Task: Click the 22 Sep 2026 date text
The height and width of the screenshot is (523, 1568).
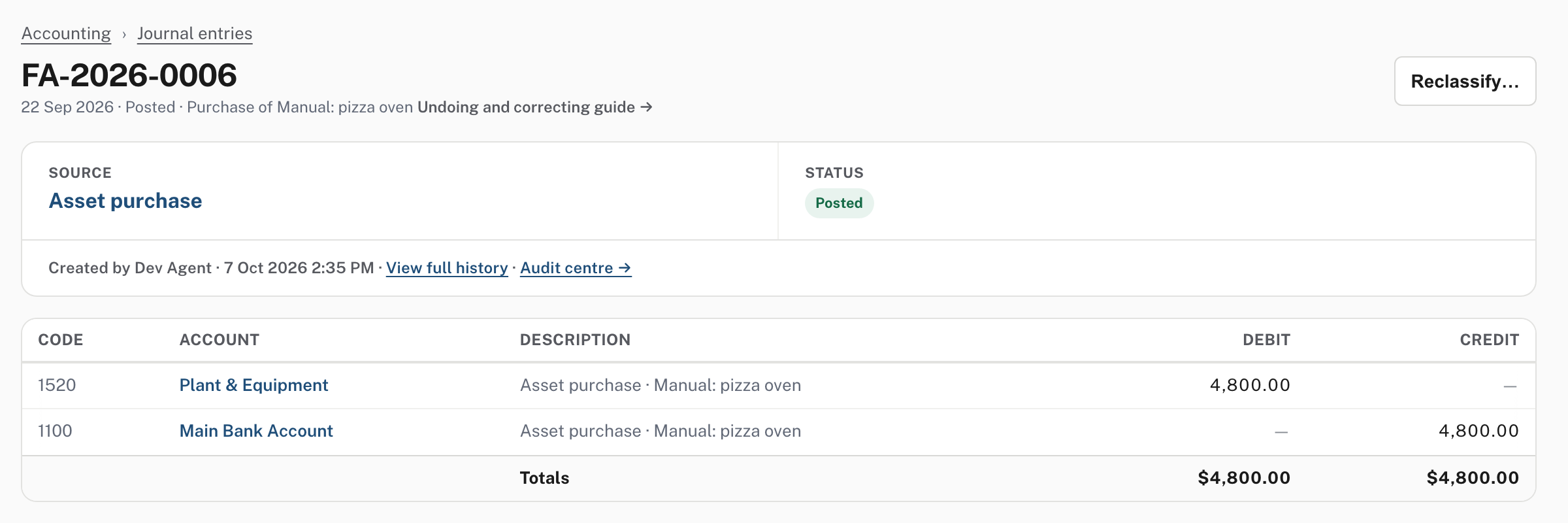Action: 67,107
